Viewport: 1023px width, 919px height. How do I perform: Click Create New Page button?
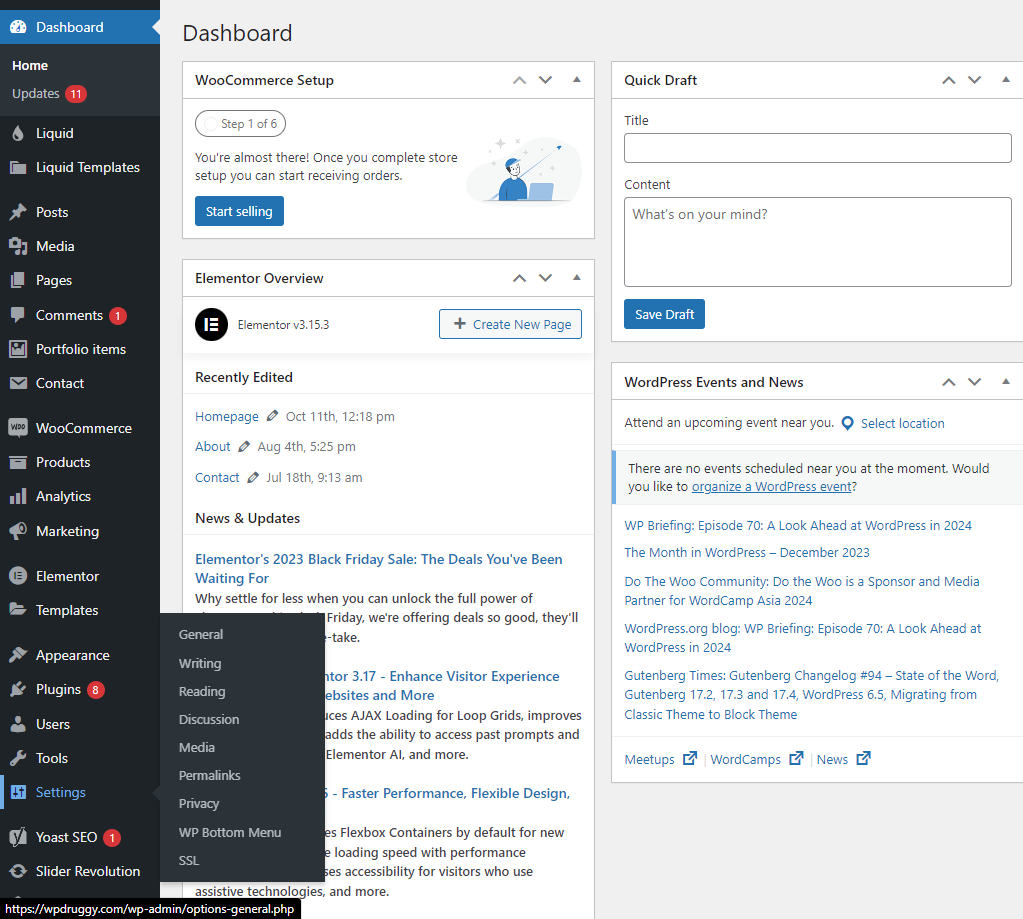510,324
